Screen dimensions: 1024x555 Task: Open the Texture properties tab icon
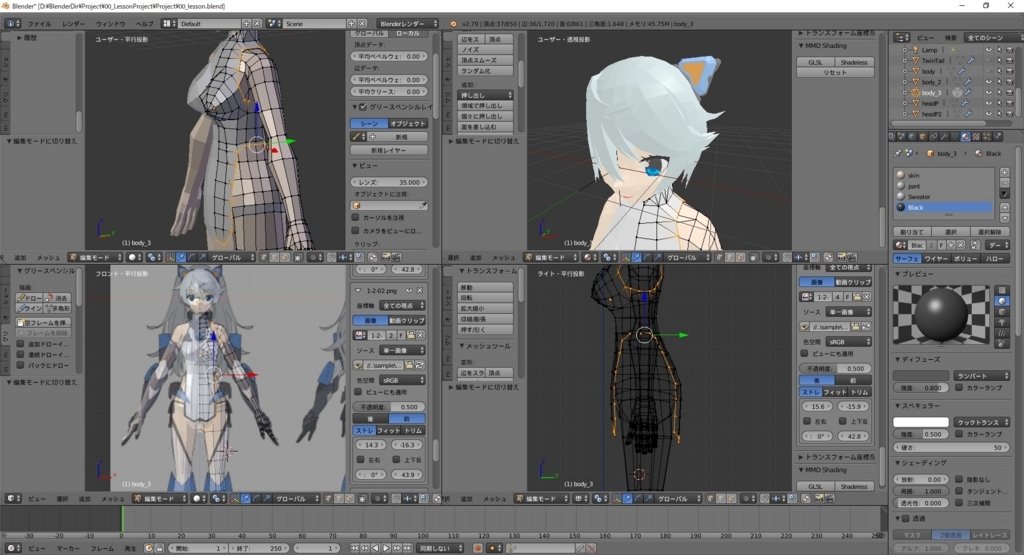pos(976,136)
